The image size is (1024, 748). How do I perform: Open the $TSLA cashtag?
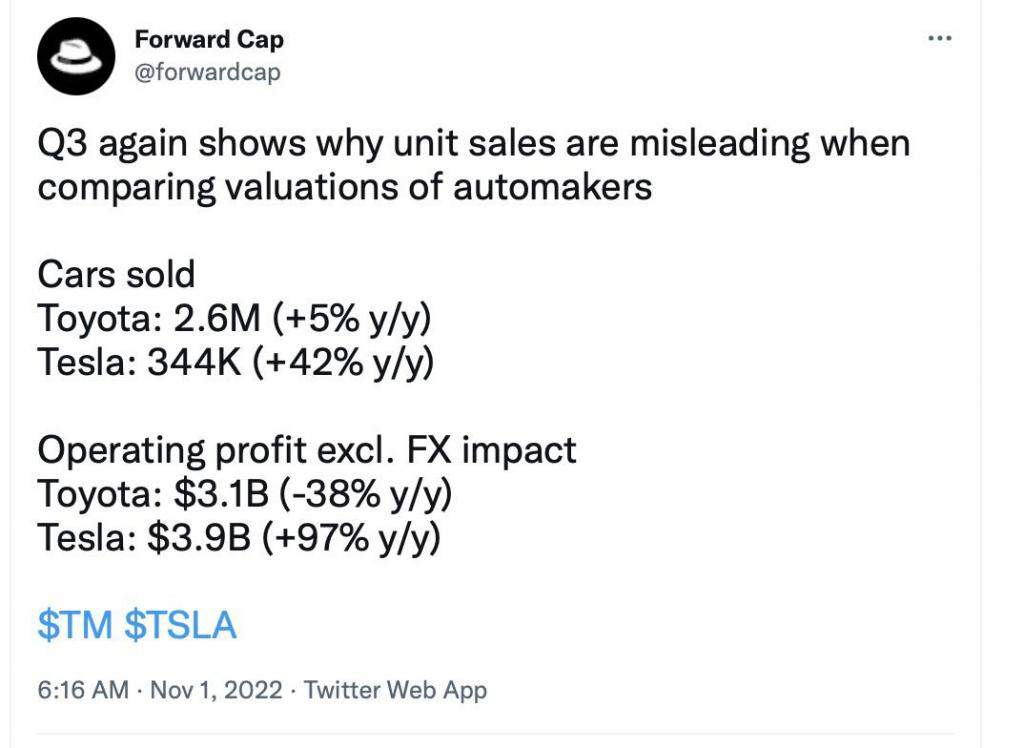pyautogui.click(x=180, y=625)
